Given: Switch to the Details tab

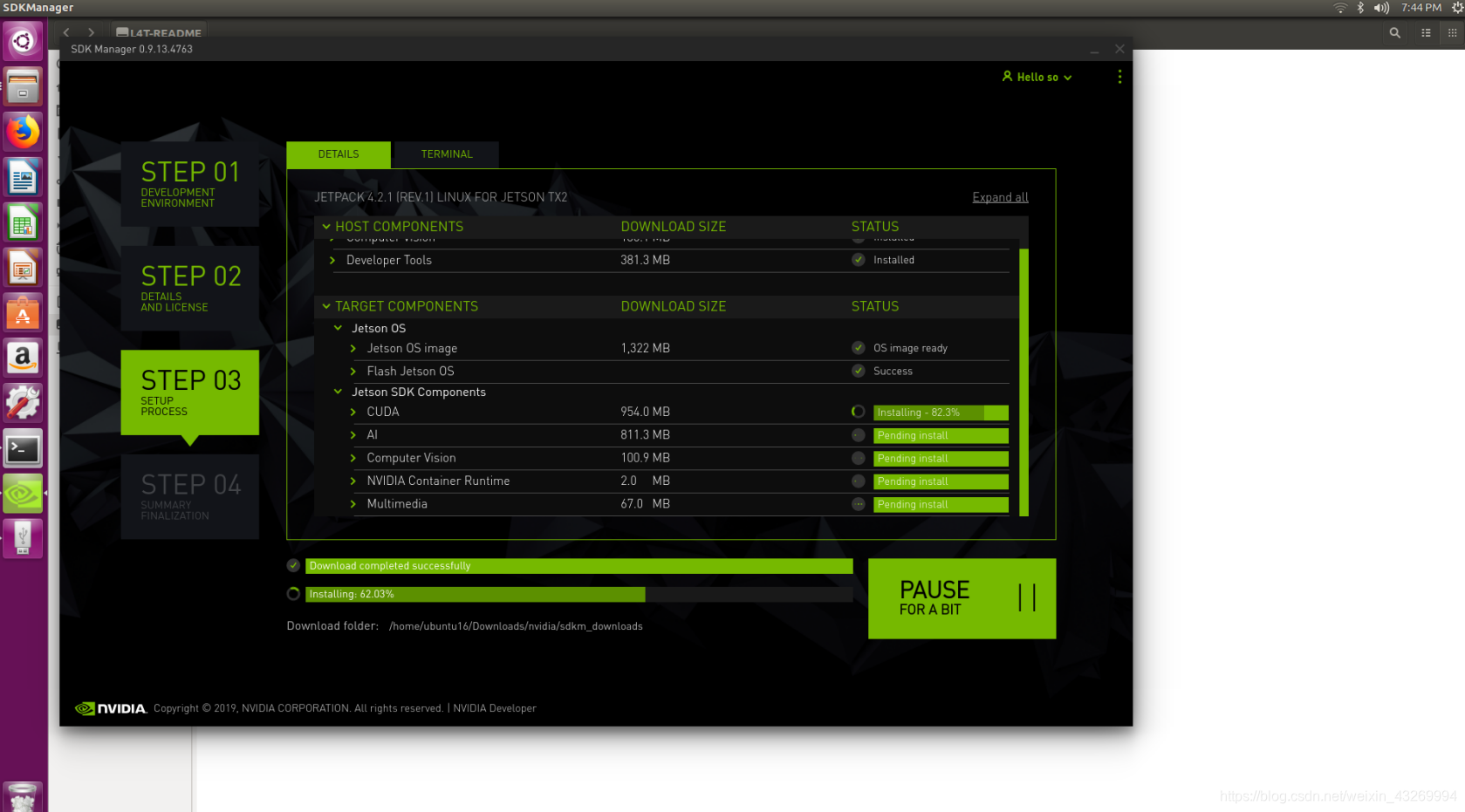Looking at the screenshot, I should (x=339, y=154).
